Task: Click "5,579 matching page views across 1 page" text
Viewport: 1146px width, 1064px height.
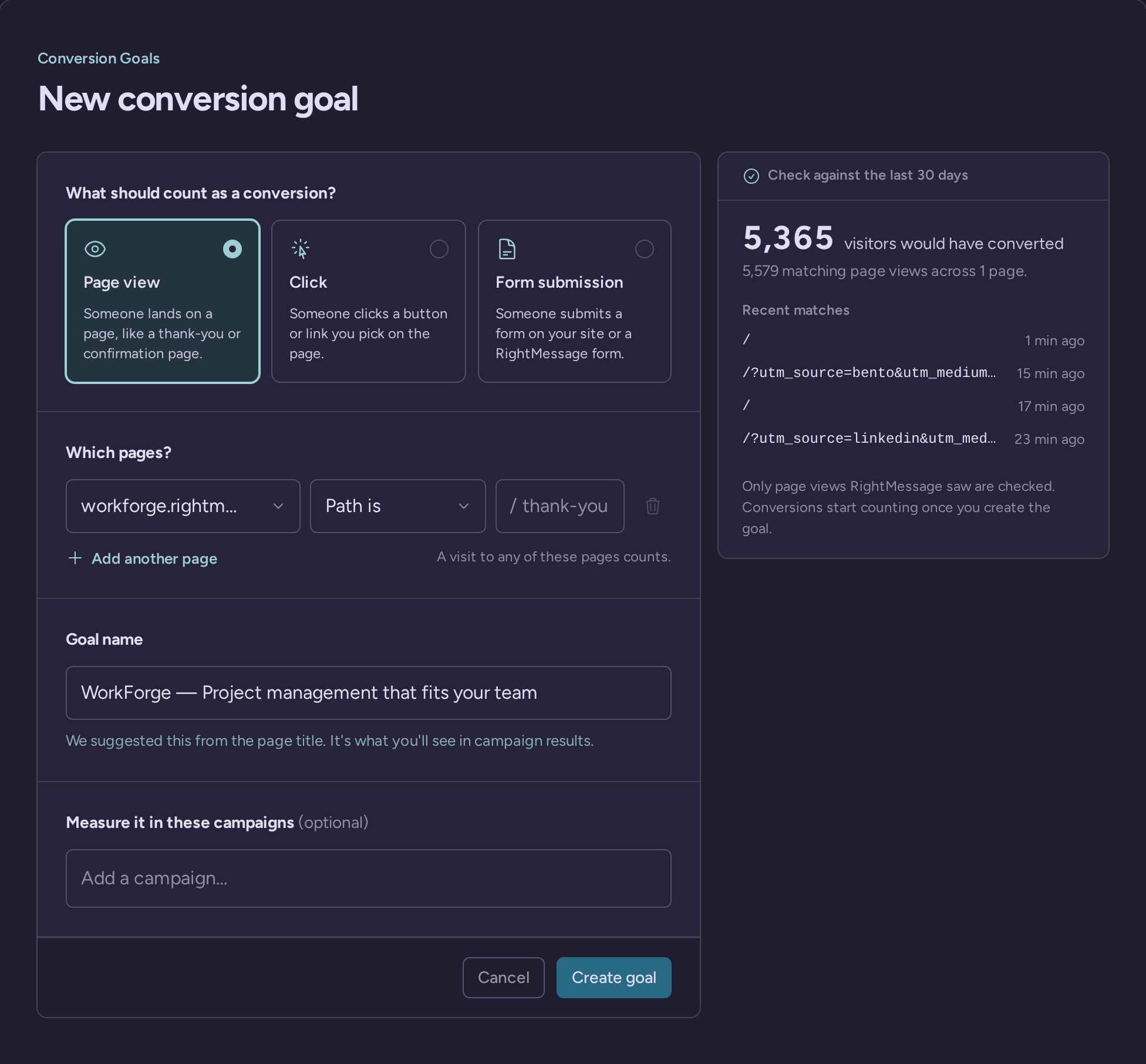Action: pyautogui.click(x=884, y=271)
